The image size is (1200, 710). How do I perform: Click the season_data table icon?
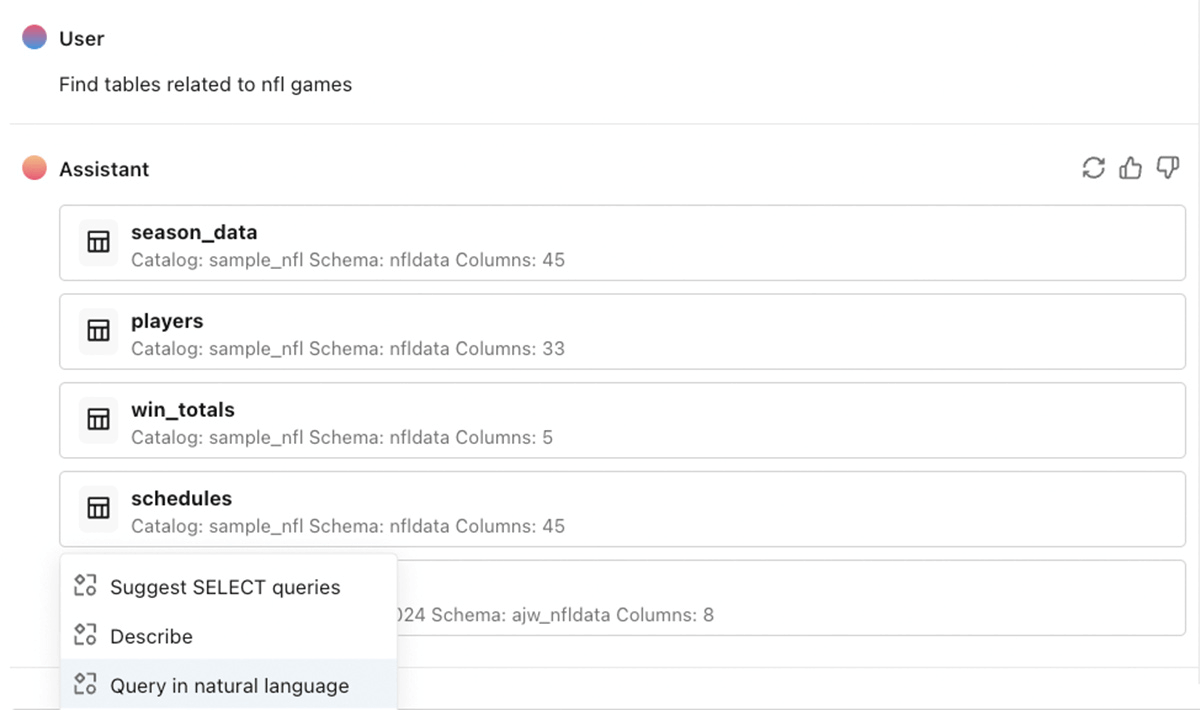pos(98,242)
